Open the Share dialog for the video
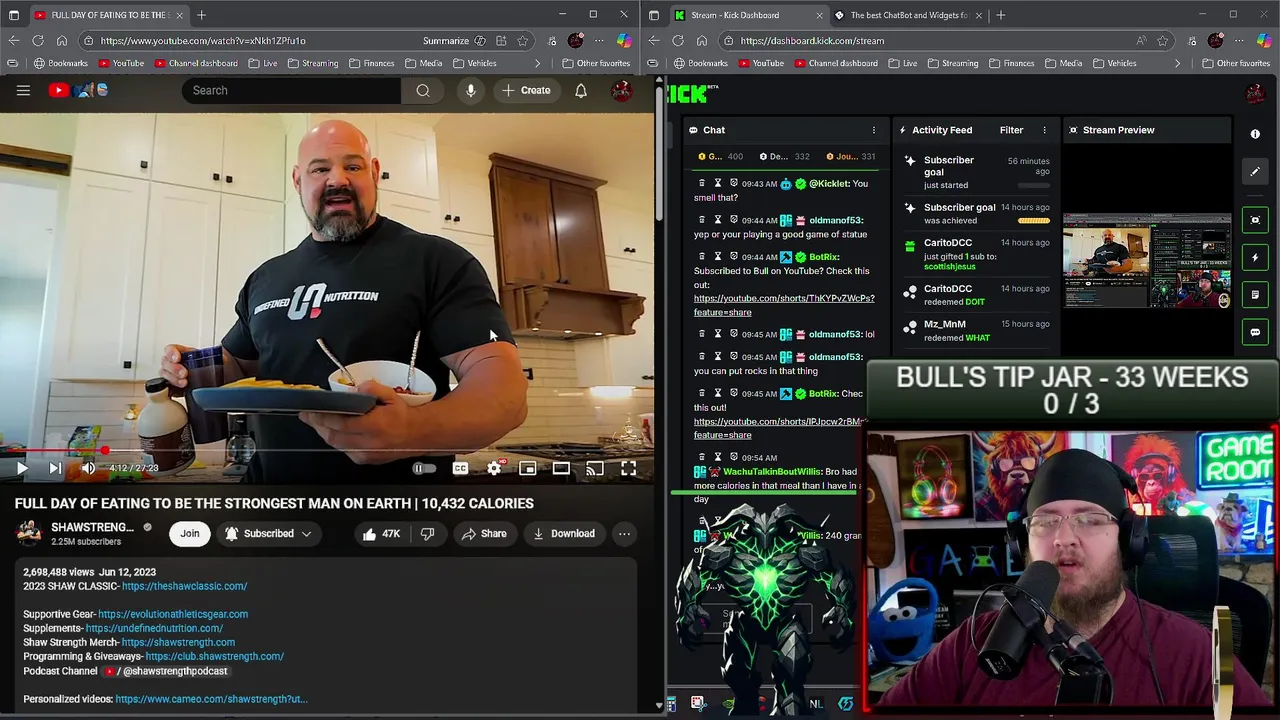Screen dimensions: 1280x720 pos(484,534)
